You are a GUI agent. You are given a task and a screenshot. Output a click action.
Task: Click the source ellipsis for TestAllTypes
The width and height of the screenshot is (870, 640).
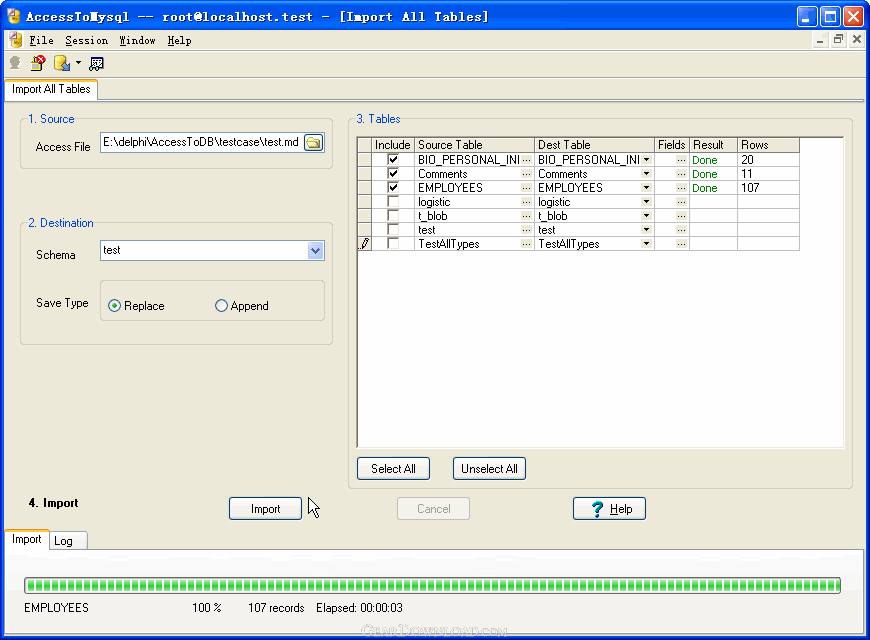click(x=527, y=244)
